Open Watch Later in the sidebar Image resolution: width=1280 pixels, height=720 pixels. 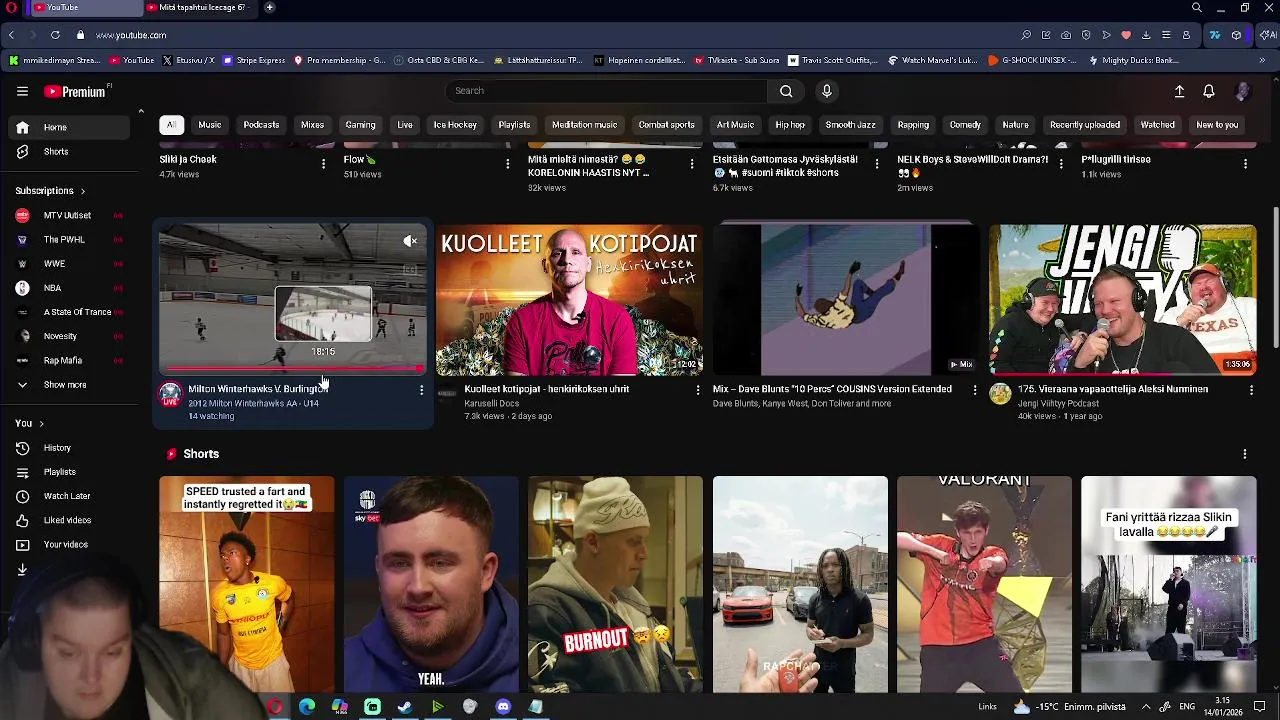click(65, 496)
